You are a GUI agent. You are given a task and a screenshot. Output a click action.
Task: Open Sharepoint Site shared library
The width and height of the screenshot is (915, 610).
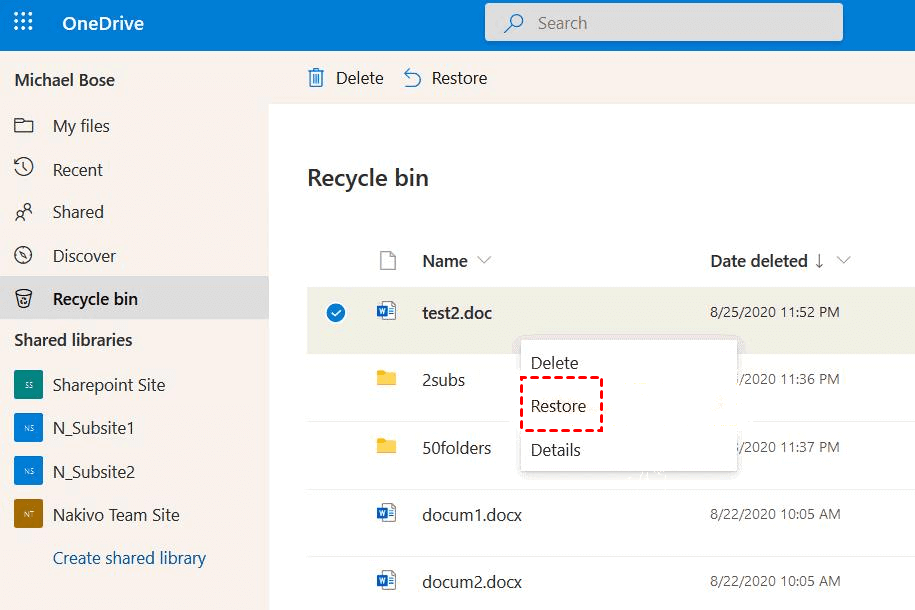click(x=109, y=385)
